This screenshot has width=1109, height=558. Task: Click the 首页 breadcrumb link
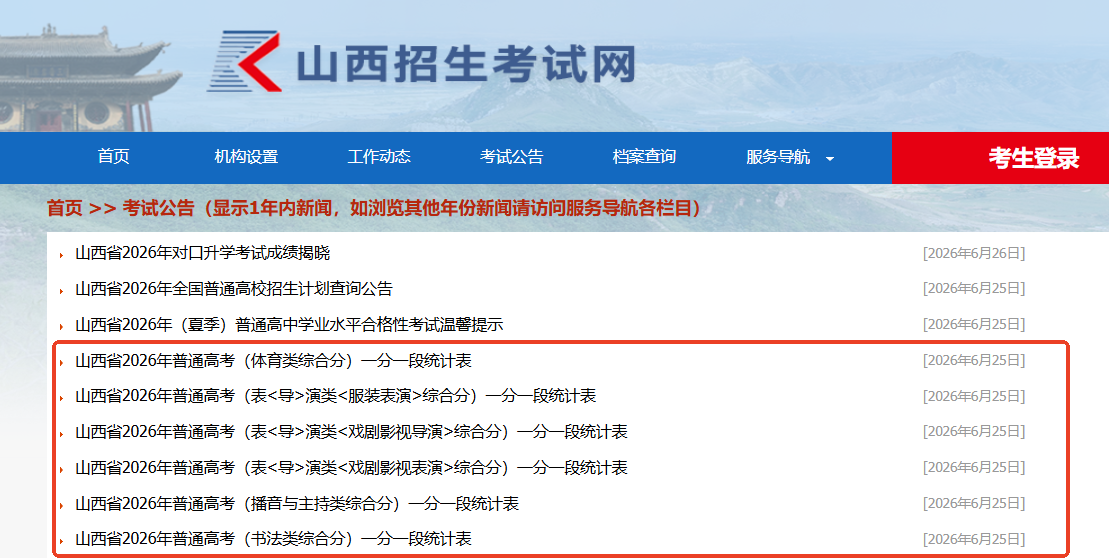tap(64, 208)
